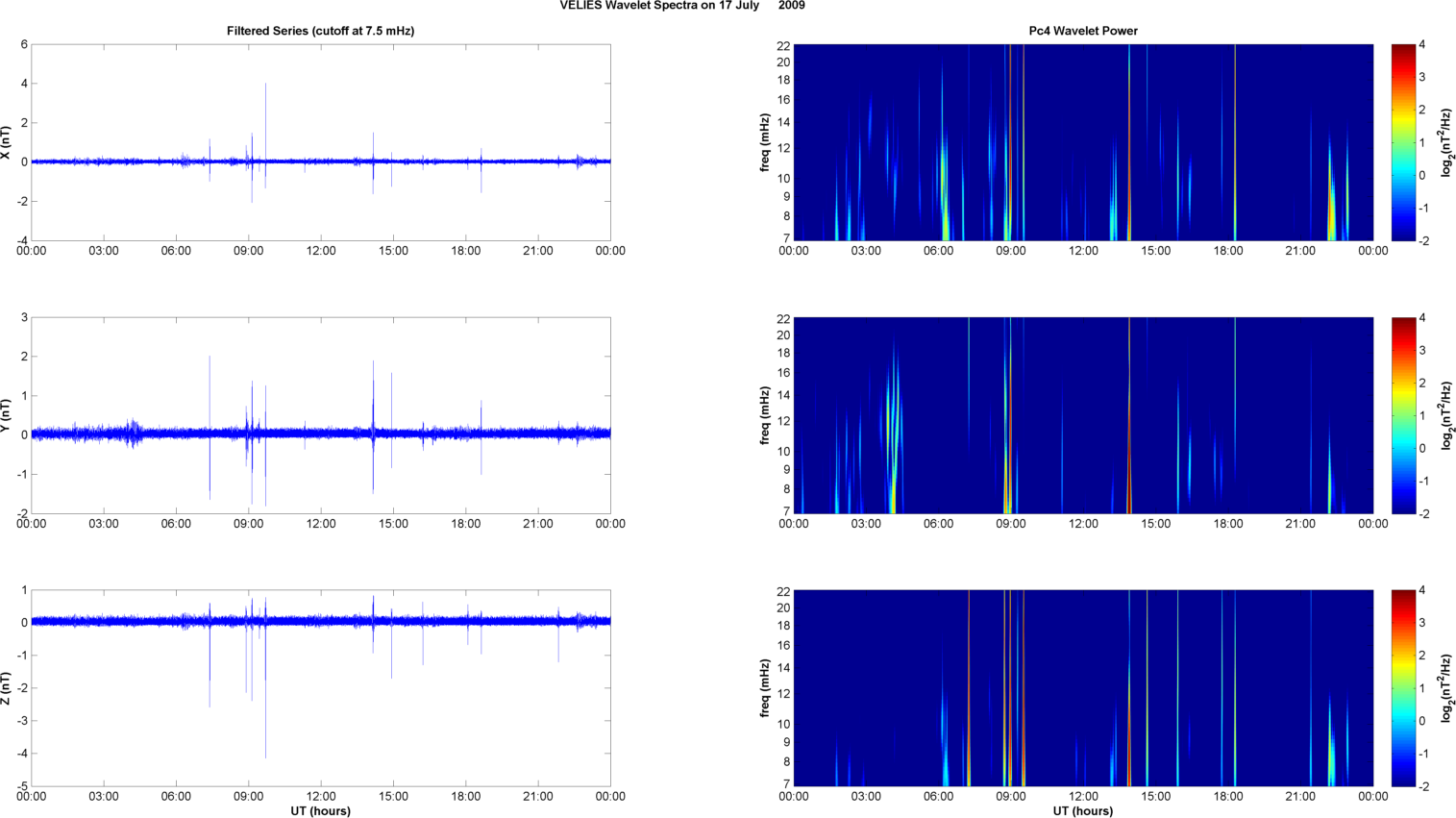Click the Z component wavelet power spectrogram
1456x818 pixels.
pos(1083,688)
